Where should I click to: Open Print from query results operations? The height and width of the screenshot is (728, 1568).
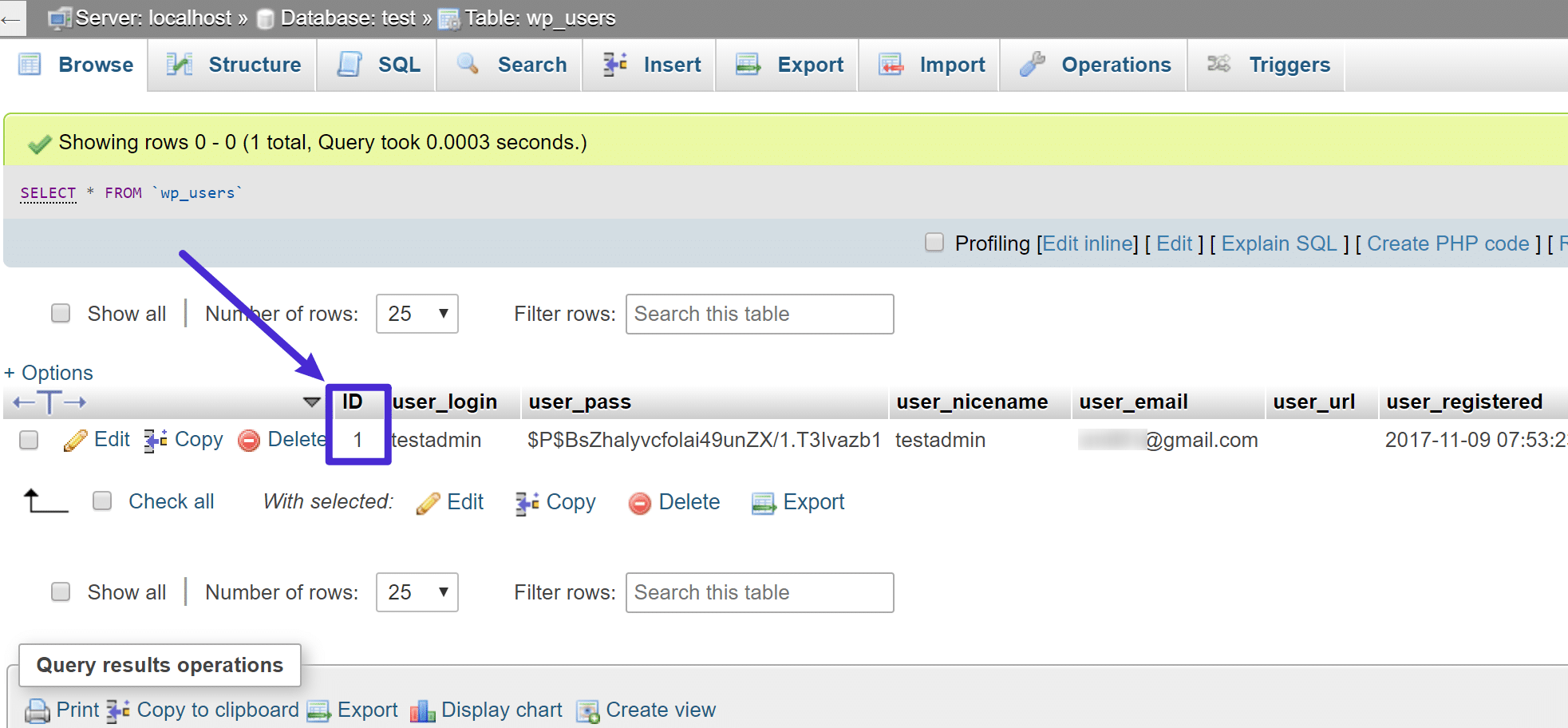pos(37,710)
